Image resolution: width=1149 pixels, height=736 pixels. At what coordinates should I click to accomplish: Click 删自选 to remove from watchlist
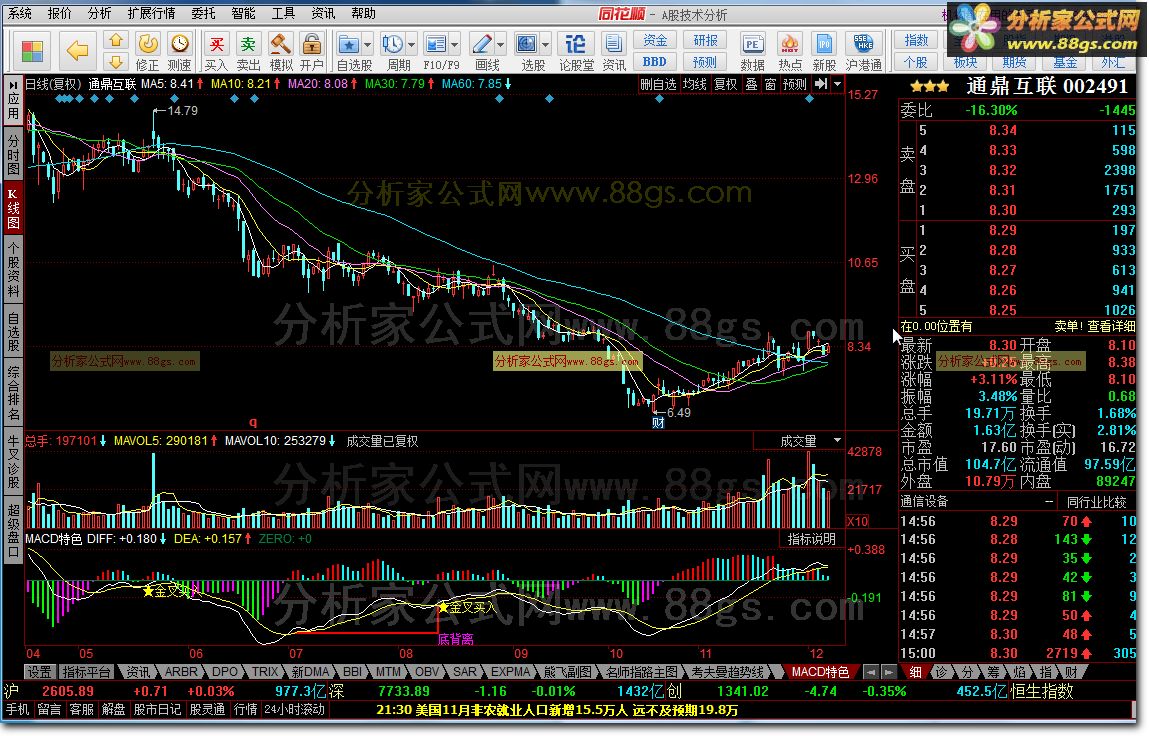[658, 85]
